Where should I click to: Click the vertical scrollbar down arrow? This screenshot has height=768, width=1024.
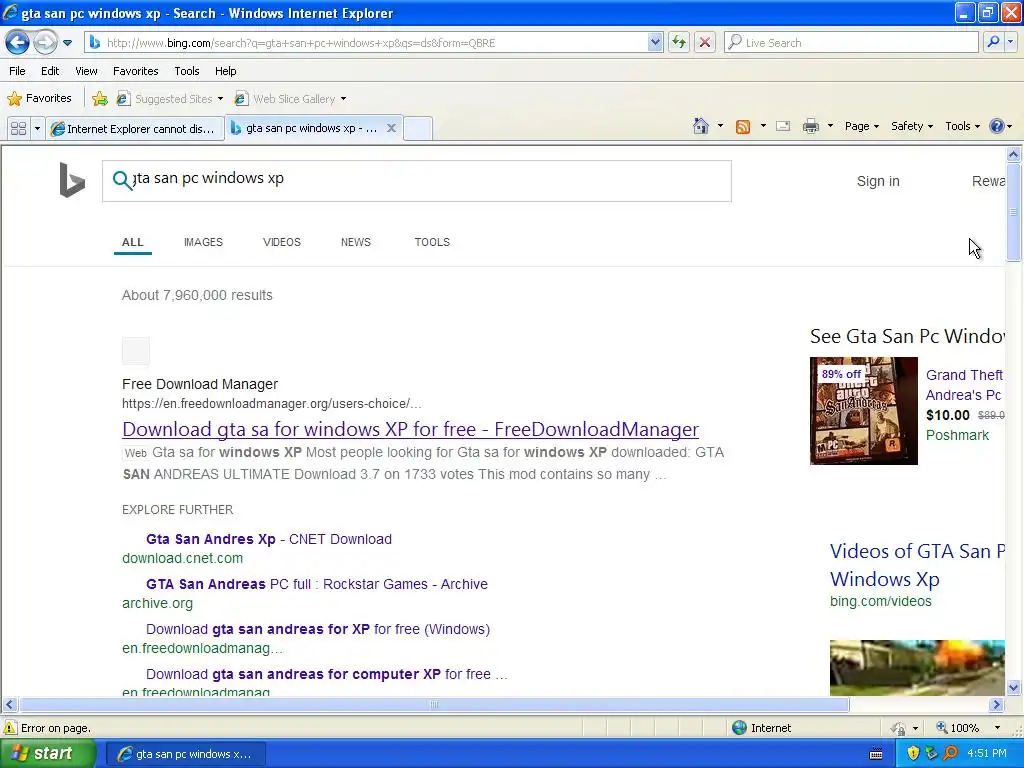click(x=1014, y=687)
